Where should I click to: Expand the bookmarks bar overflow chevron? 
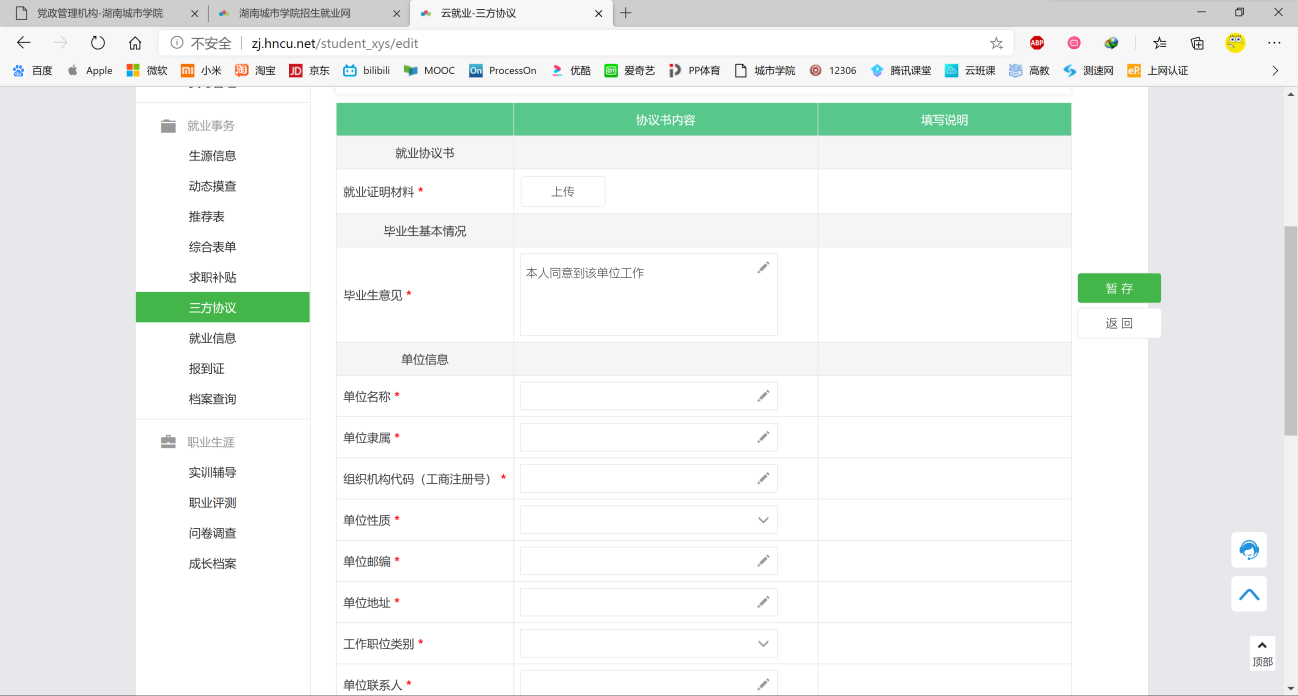point(1274,71)
